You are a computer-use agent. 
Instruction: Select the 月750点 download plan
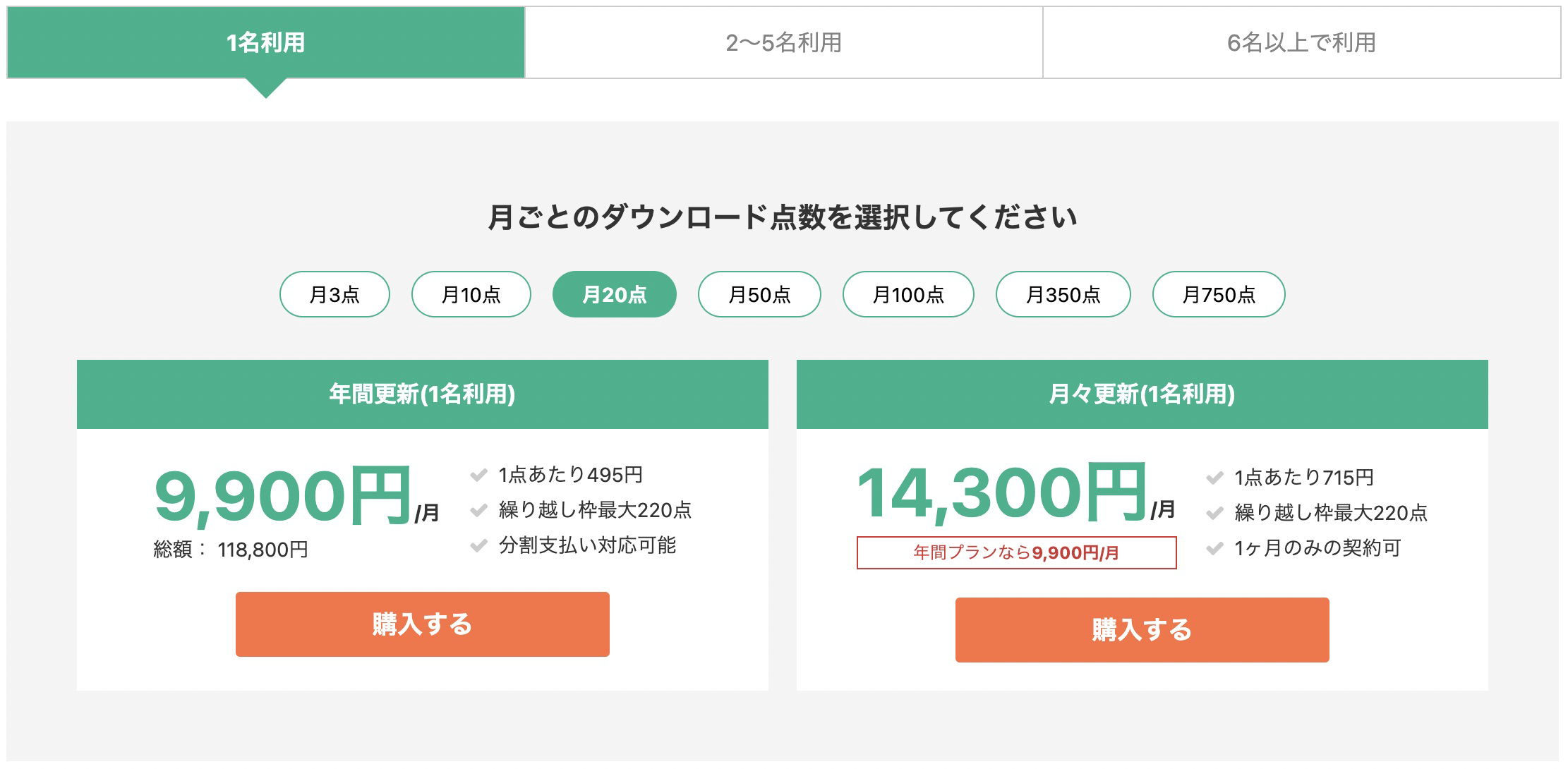pos(1219,294)
